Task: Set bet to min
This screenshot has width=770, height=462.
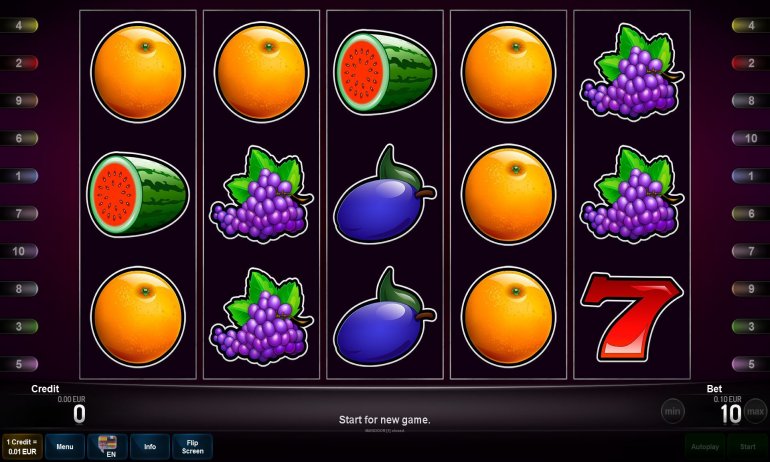Action: (x=672, y=411)
